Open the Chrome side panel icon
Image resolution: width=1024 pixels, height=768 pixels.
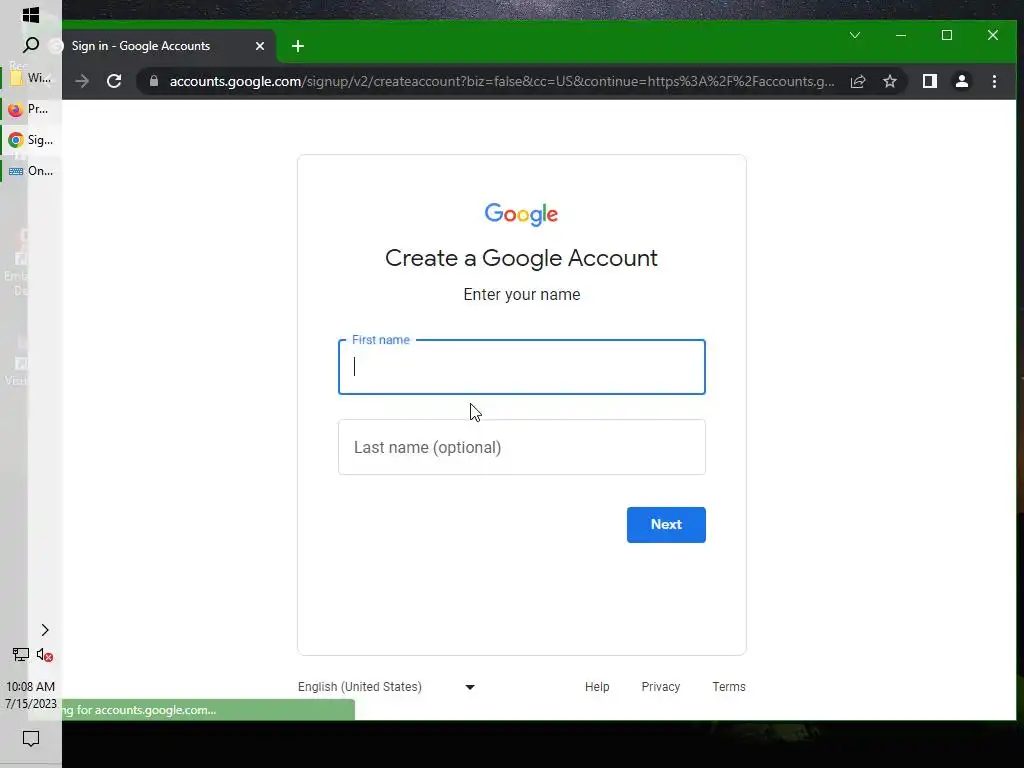point(929,81)
